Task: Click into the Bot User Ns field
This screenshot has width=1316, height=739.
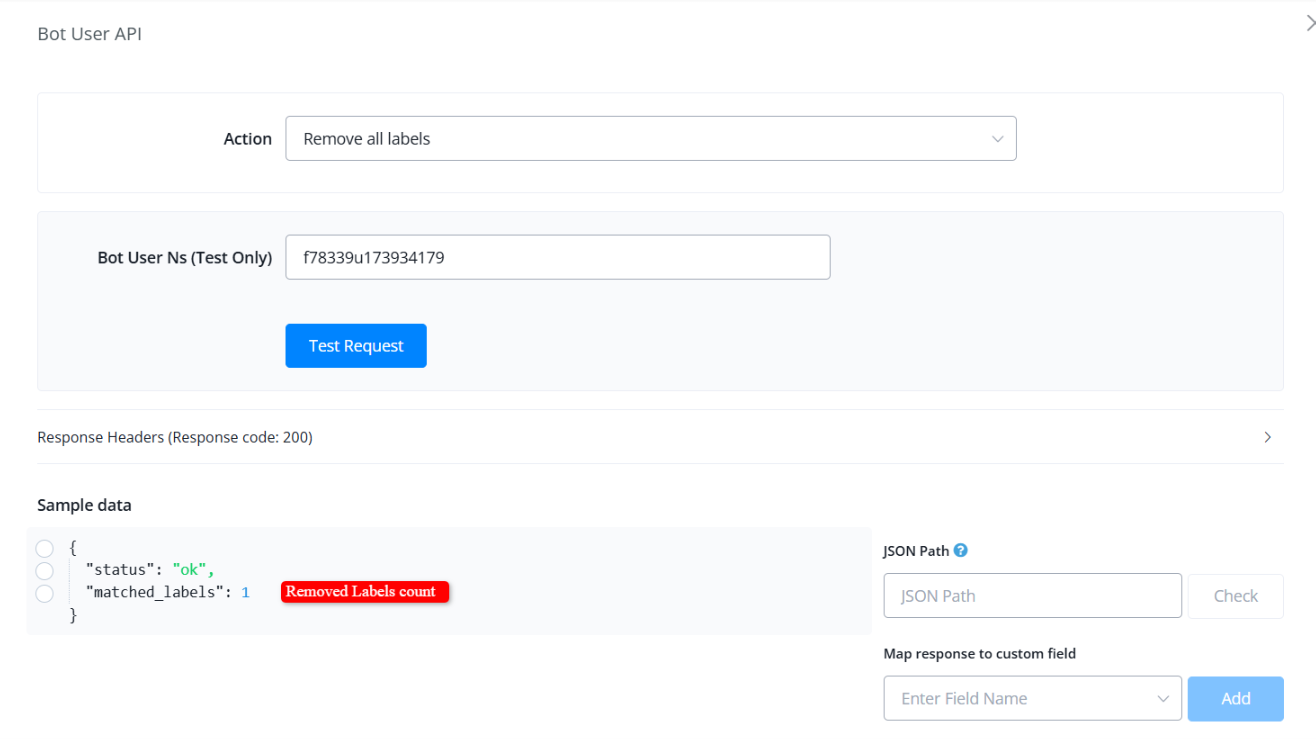Action: (x=557, y=257)
